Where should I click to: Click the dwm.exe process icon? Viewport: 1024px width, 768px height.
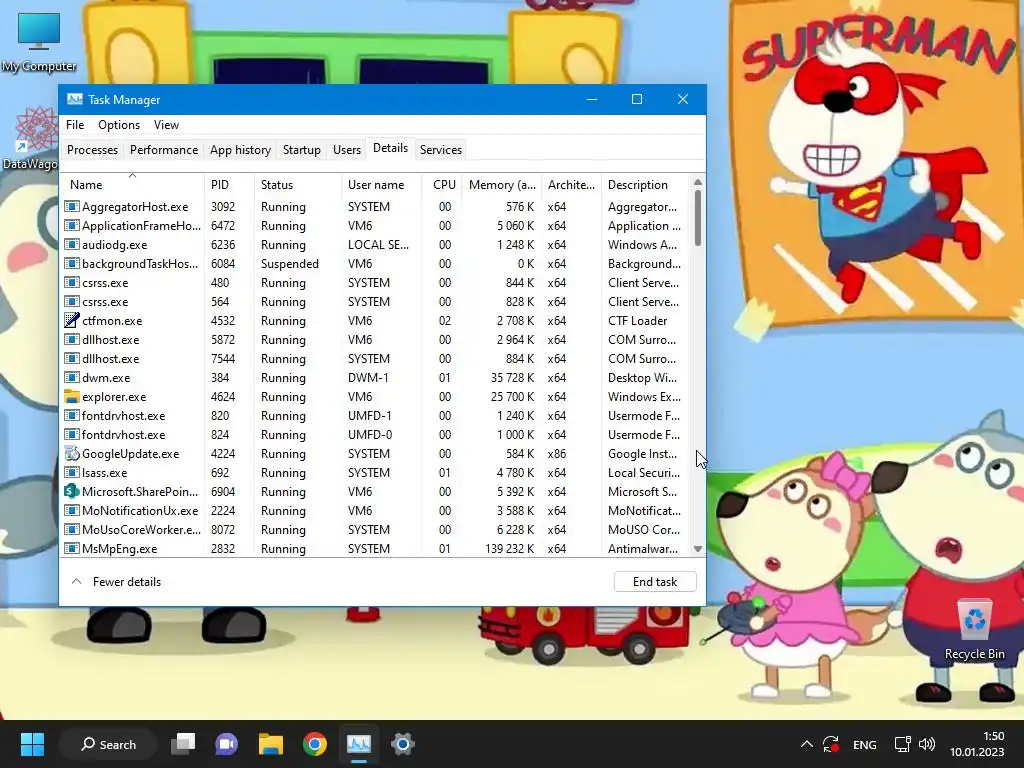tap(72, 377)
